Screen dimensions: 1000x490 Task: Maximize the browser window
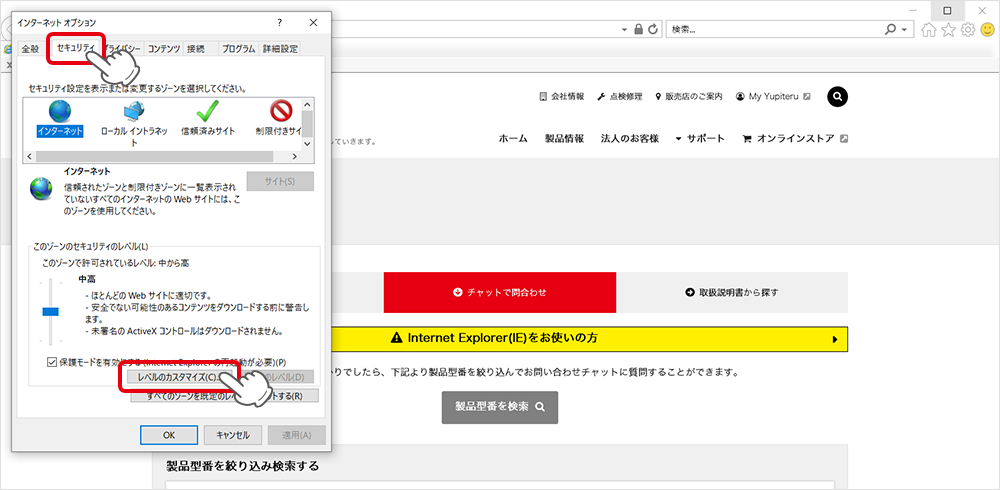948,11
